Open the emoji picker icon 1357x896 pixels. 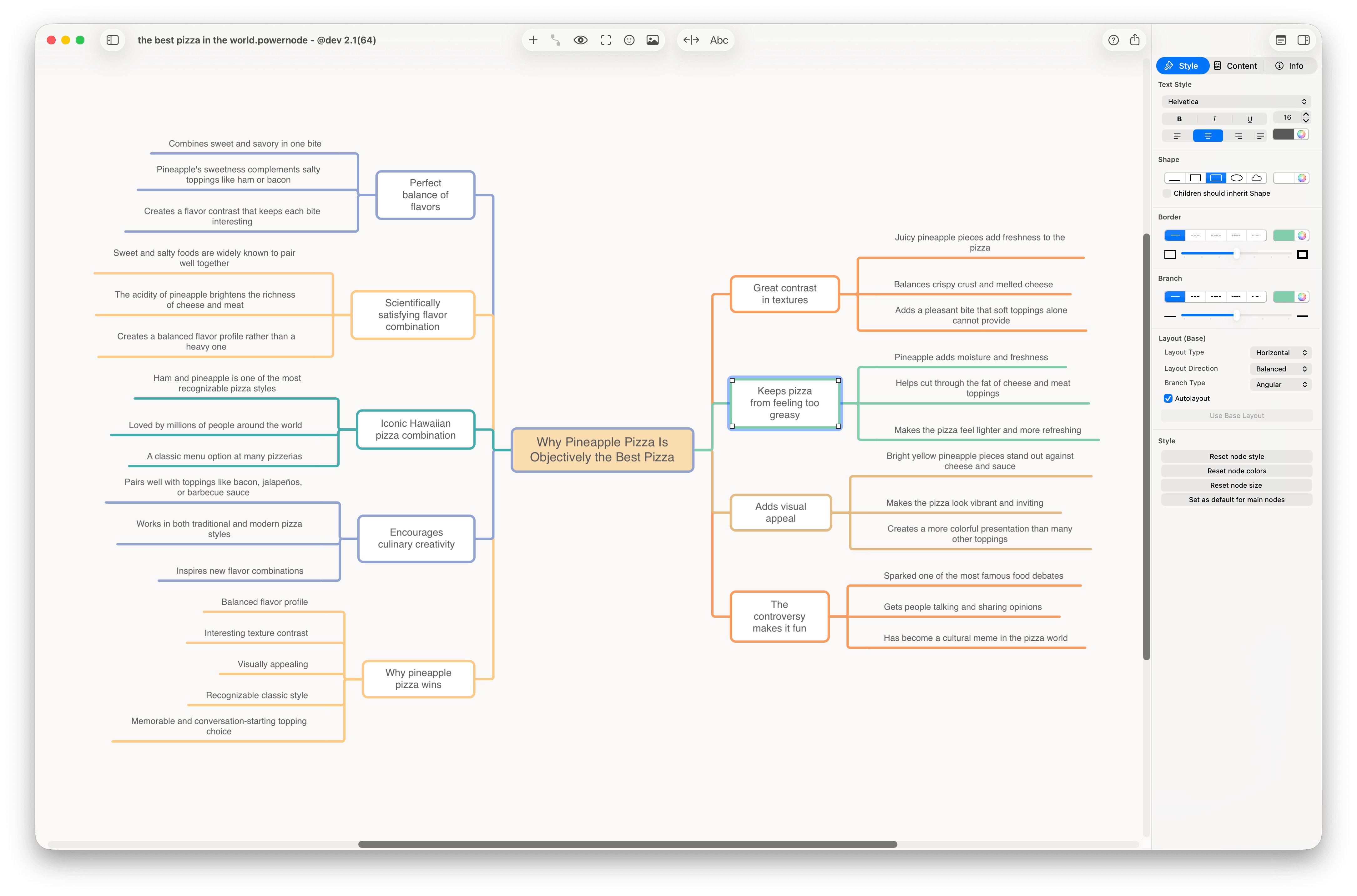628,40
